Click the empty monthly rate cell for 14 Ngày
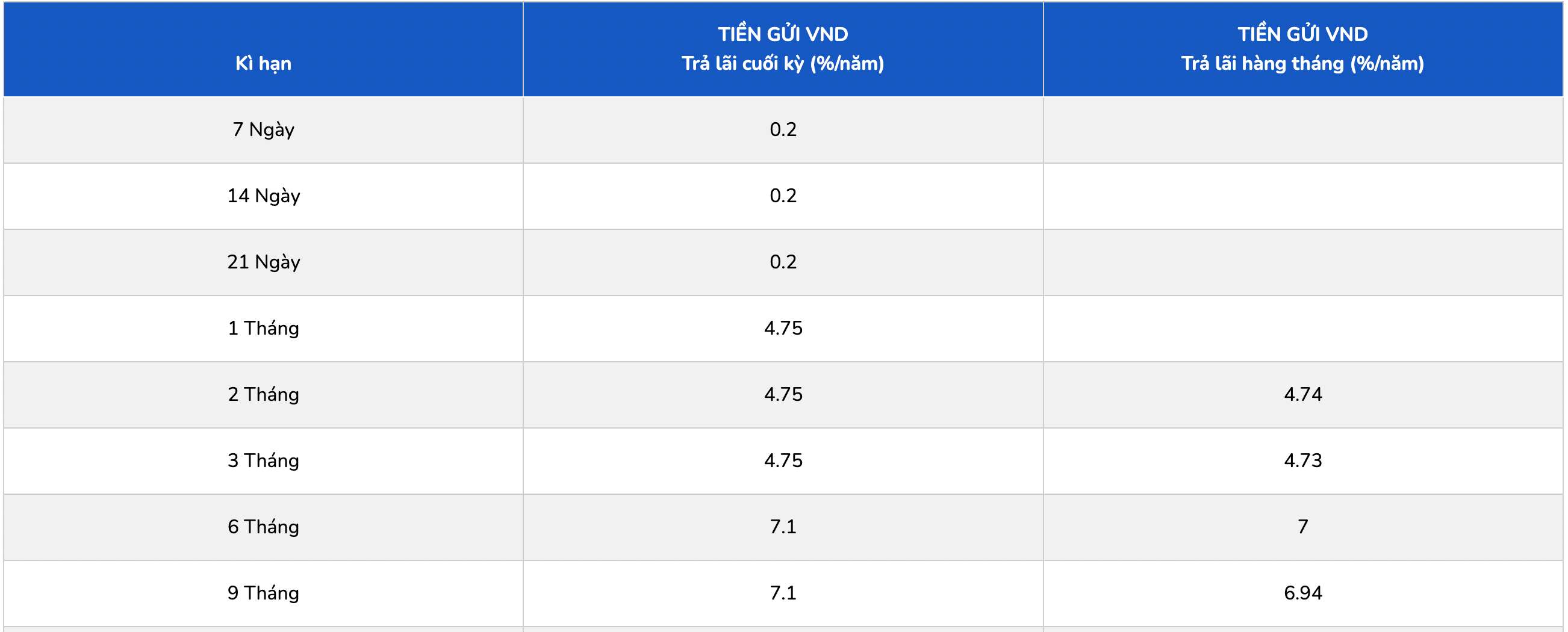The height and width of the screenshot is (632, 1568). 1302,196
